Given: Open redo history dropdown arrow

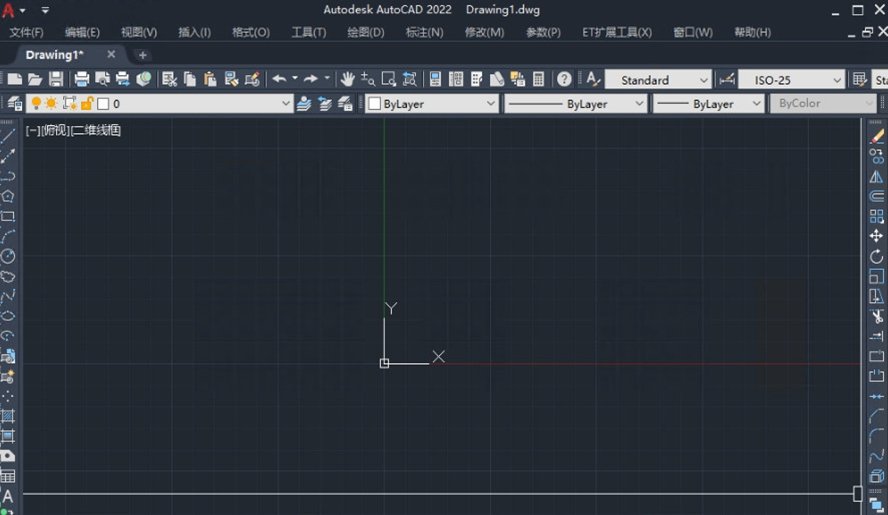Looking at the screenshot, I should (x=327, y=78).
